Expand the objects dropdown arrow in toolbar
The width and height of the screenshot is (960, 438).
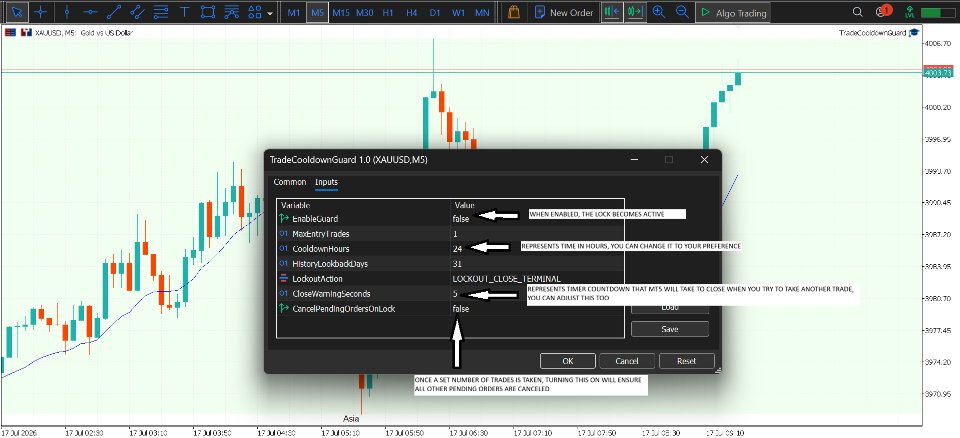click(x=270, y=13)
